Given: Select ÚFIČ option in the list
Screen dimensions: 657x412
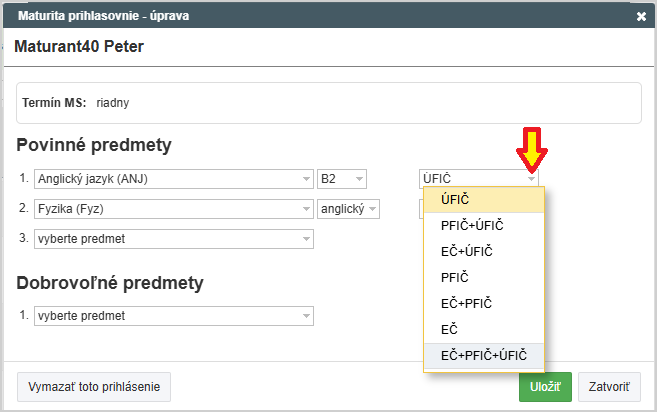Looking at the screenshot, I should pos(484,200).
